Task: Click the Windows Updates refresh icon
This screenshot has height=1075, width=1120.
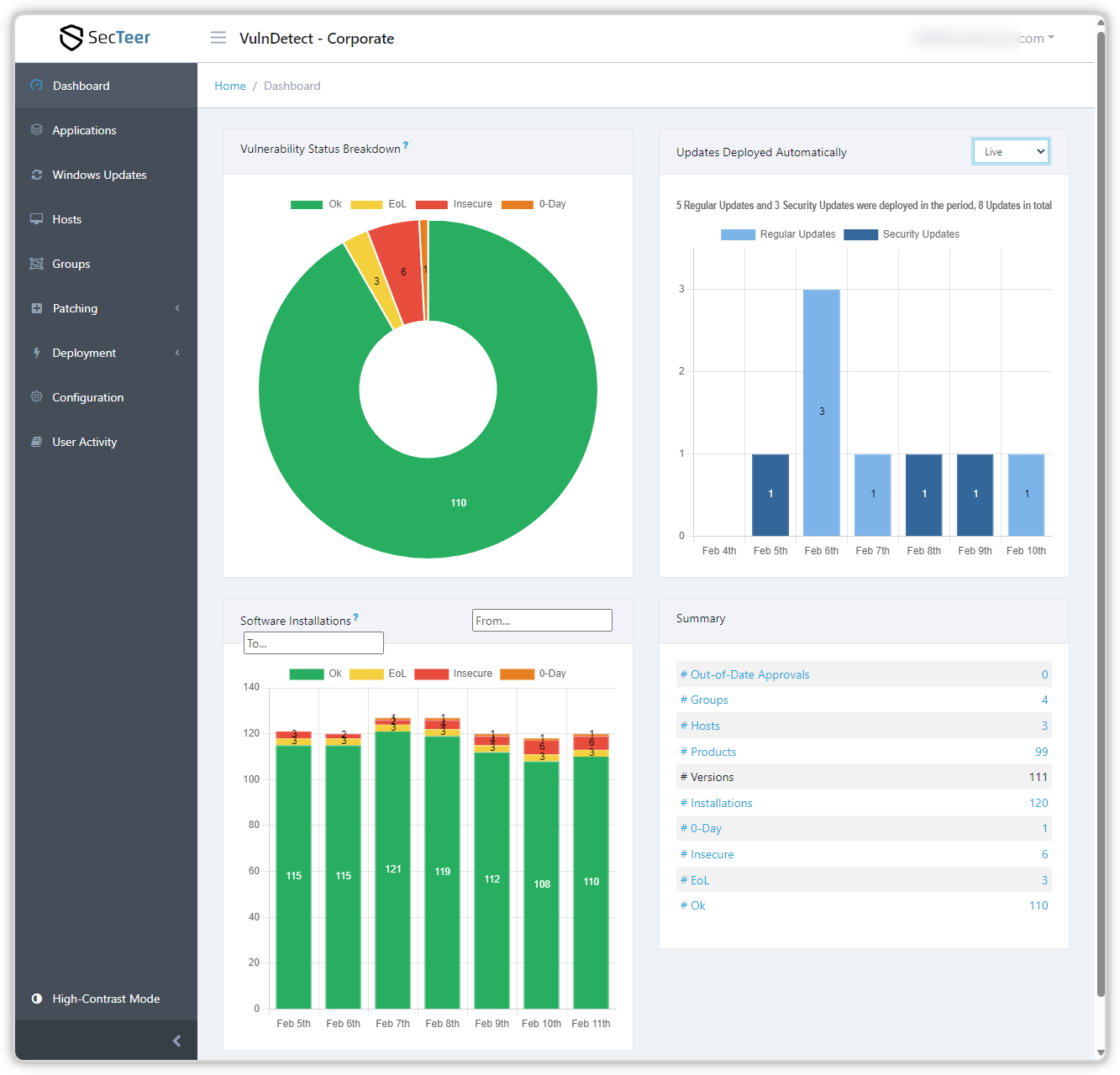Action: (x=36, y=175)
